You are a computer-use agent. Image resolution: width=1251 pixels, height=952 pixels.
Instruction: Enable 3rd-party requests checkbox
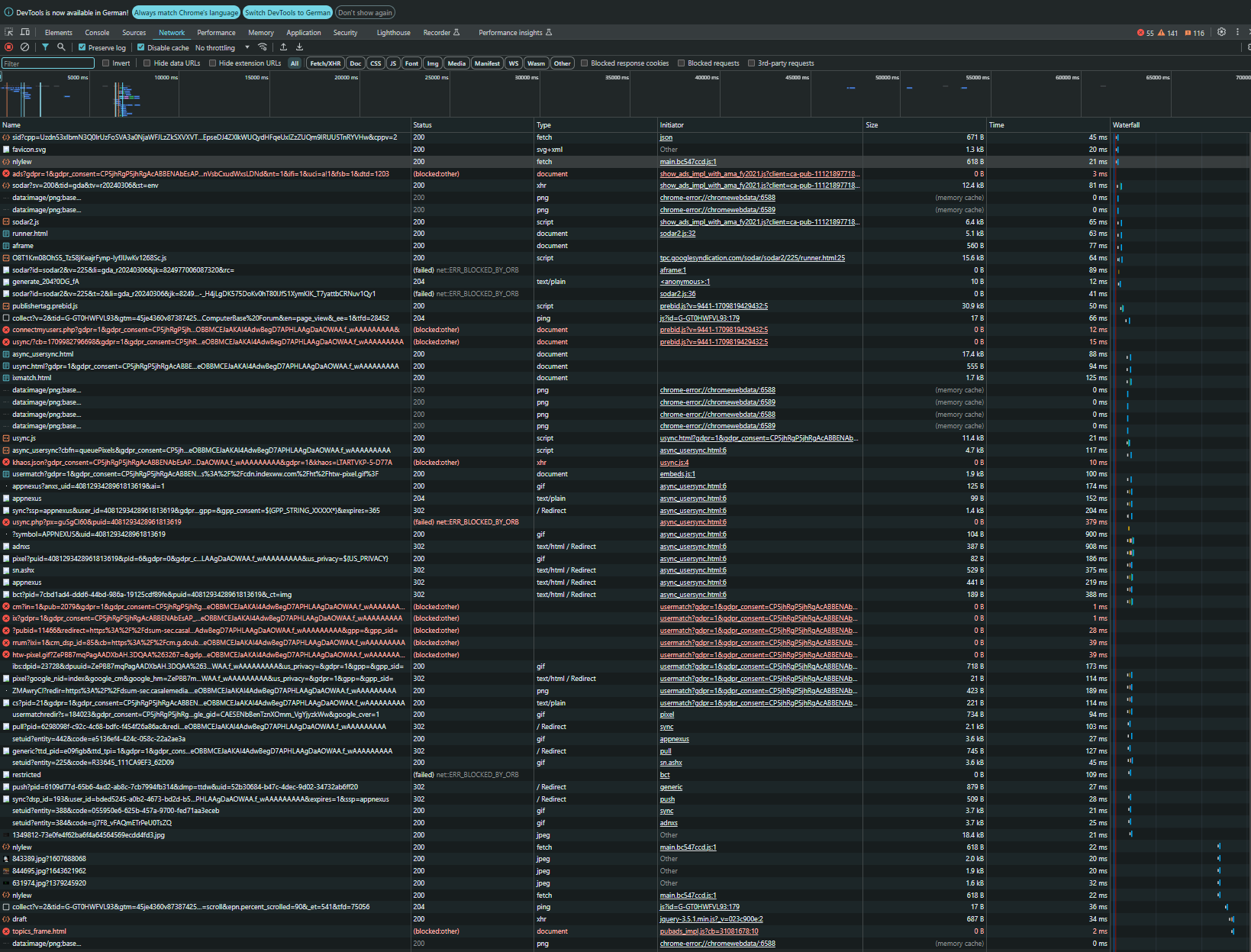(x=752, y=63)
